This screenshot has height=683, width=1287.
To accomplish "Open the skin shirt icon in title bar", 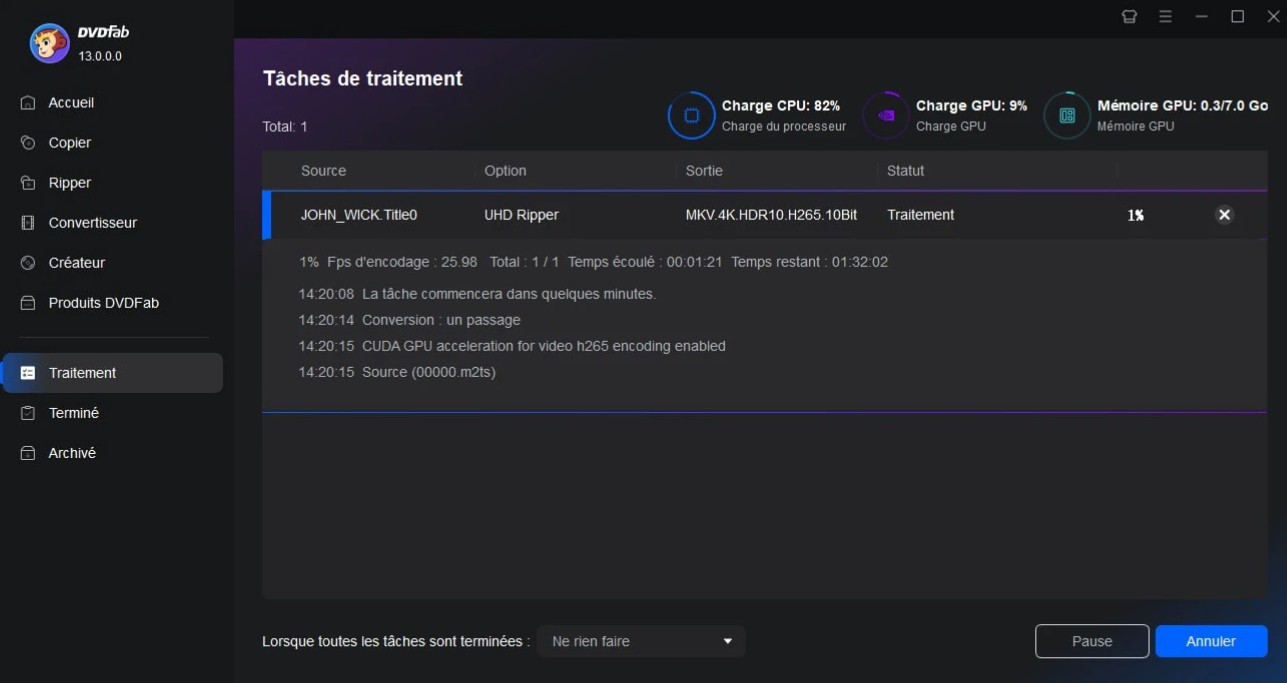I will click(x=1129, y=16).
